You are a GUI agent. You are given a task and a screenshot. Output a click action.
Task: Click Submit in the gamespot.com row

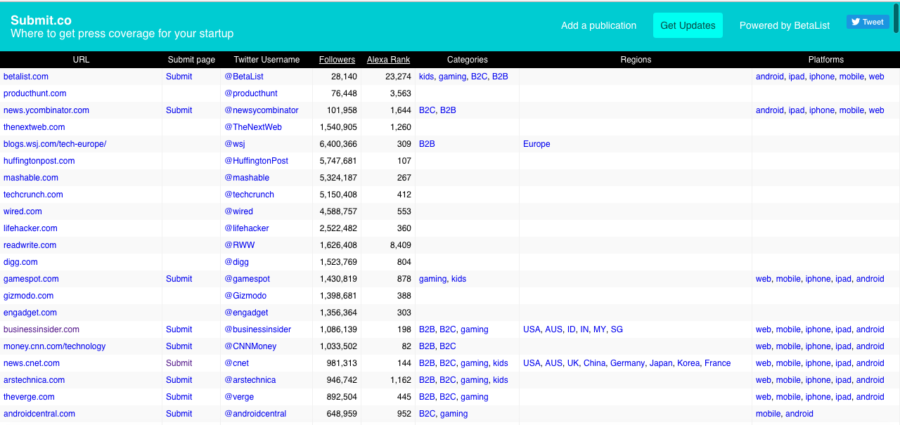(x=179, y=279)
